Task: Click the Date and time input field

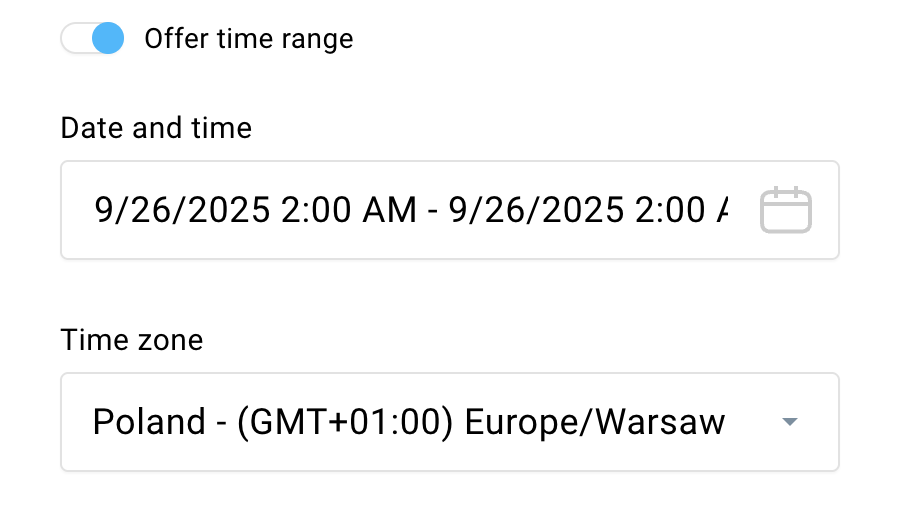Action: click(410, 211)
